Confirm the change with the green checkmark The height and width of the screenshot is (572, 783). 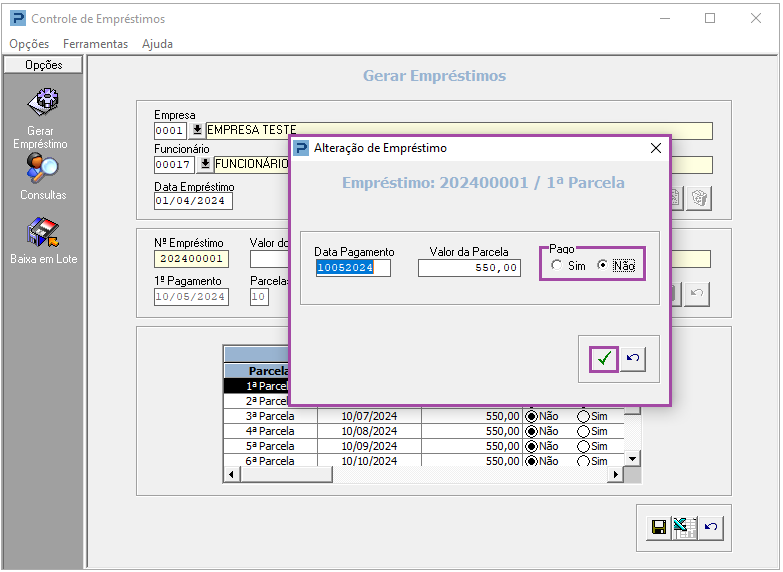(x=604, y=359)
